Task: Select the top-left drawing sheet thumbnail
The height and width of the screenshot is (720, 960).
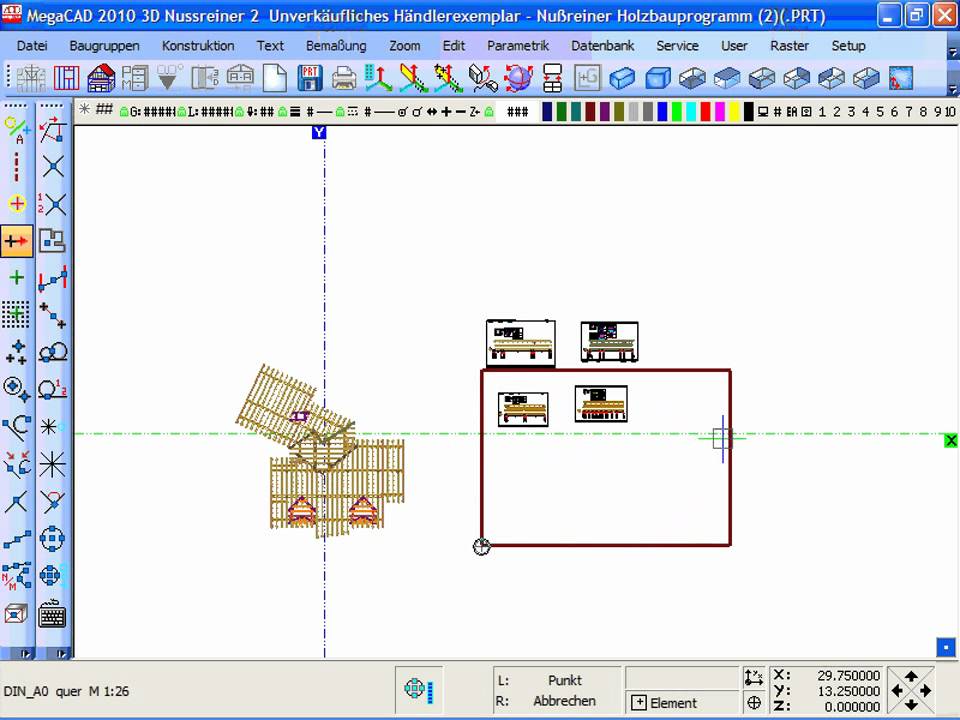Action: pos(520,343)
